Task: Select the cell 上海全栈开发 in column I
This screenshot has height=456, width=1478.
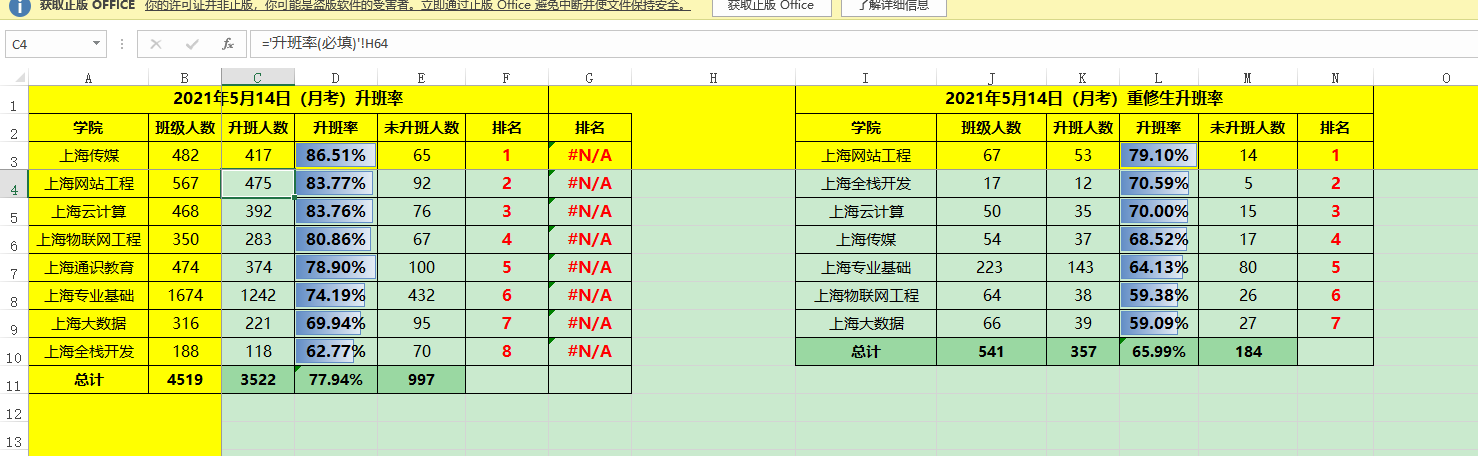Action: 866,184
